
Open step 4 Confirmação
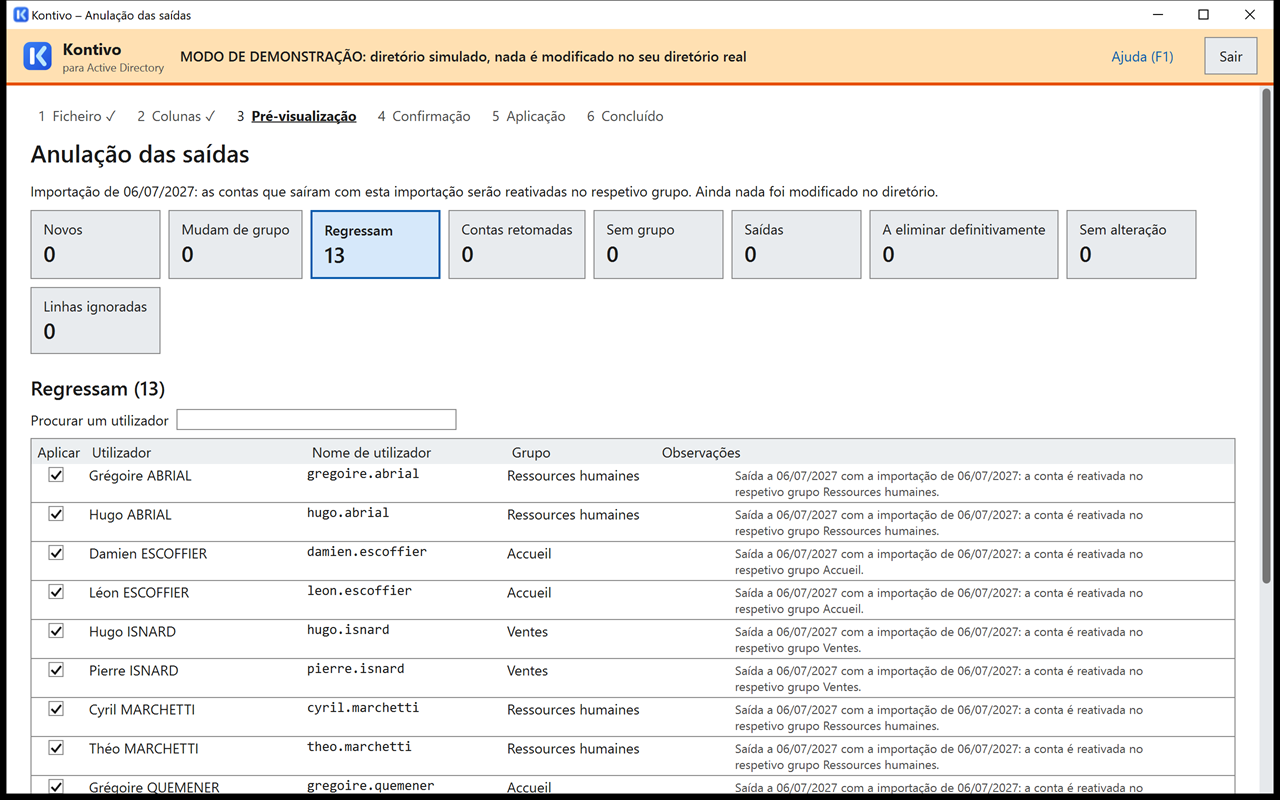click(x=424, y=116)
